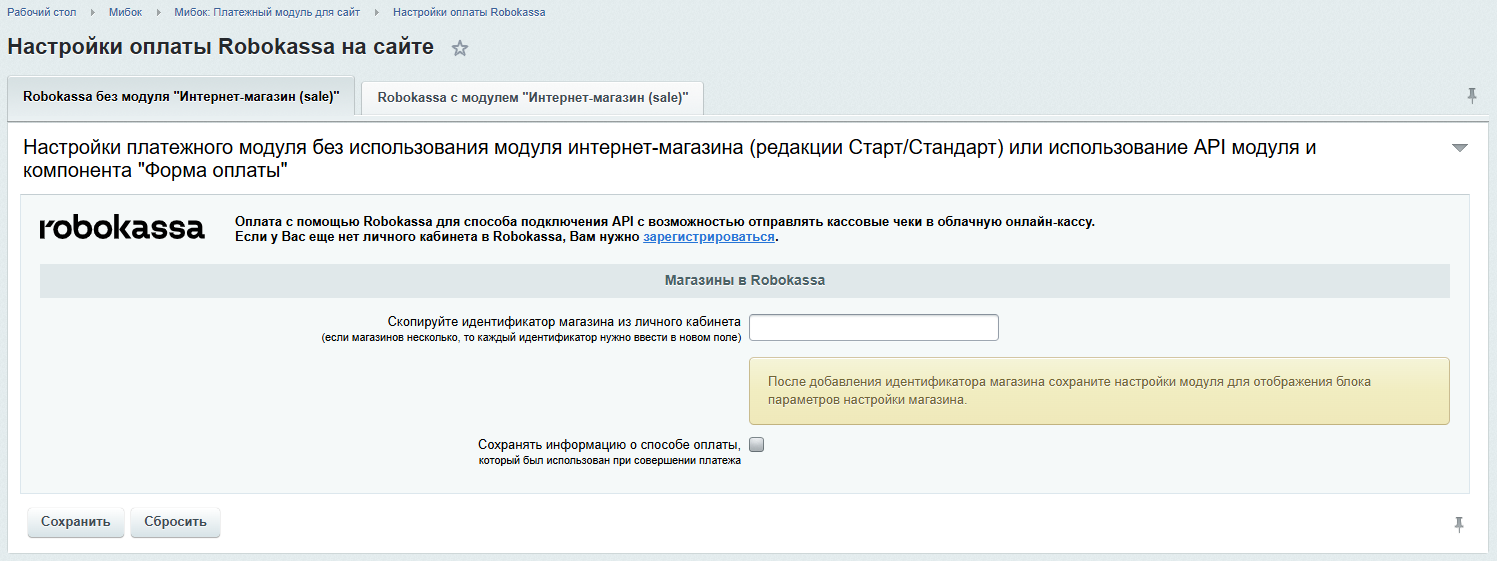The image size is (1497, 561).
Task: Open arrow menu after Мибок breadcrumb
Action: [x=158, y=12]
